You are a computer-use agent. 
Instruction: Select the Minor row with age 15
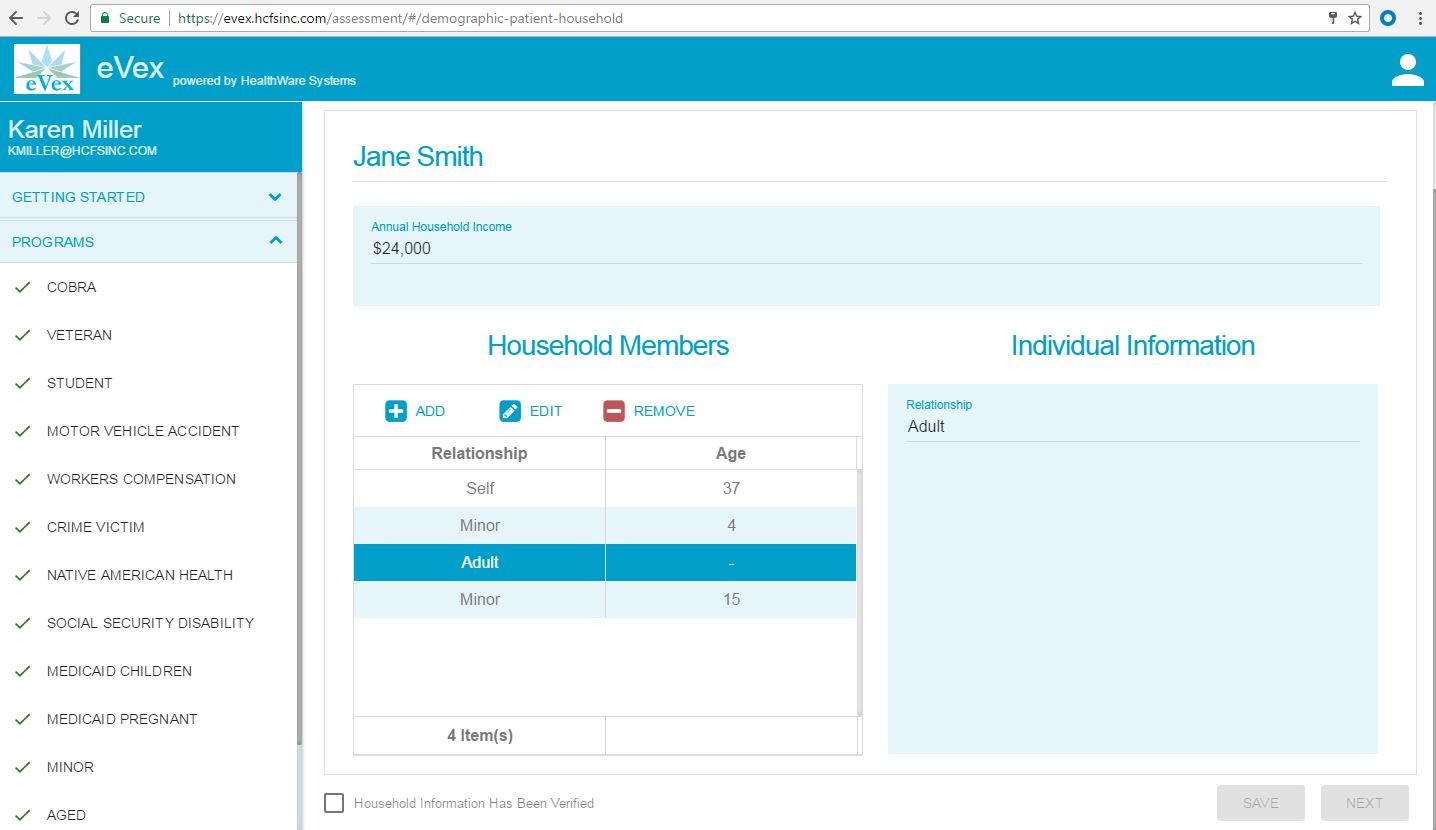604,600
